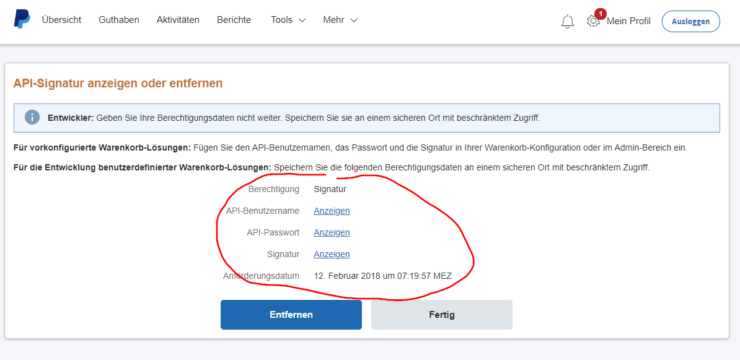The image size is (740, 360).
Task: Click the red notification badge
Action: (600, 14)
